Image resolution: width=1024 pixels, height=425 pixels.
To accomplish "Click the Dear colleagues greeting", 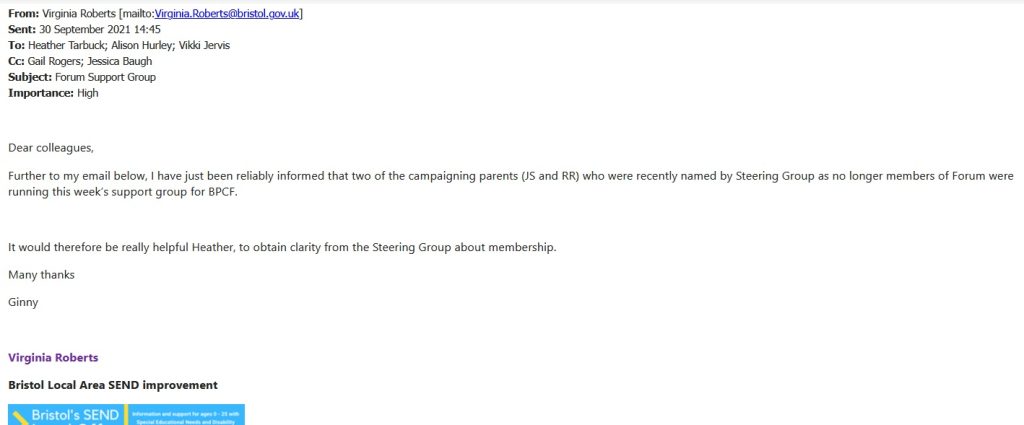I will [50, 148].
